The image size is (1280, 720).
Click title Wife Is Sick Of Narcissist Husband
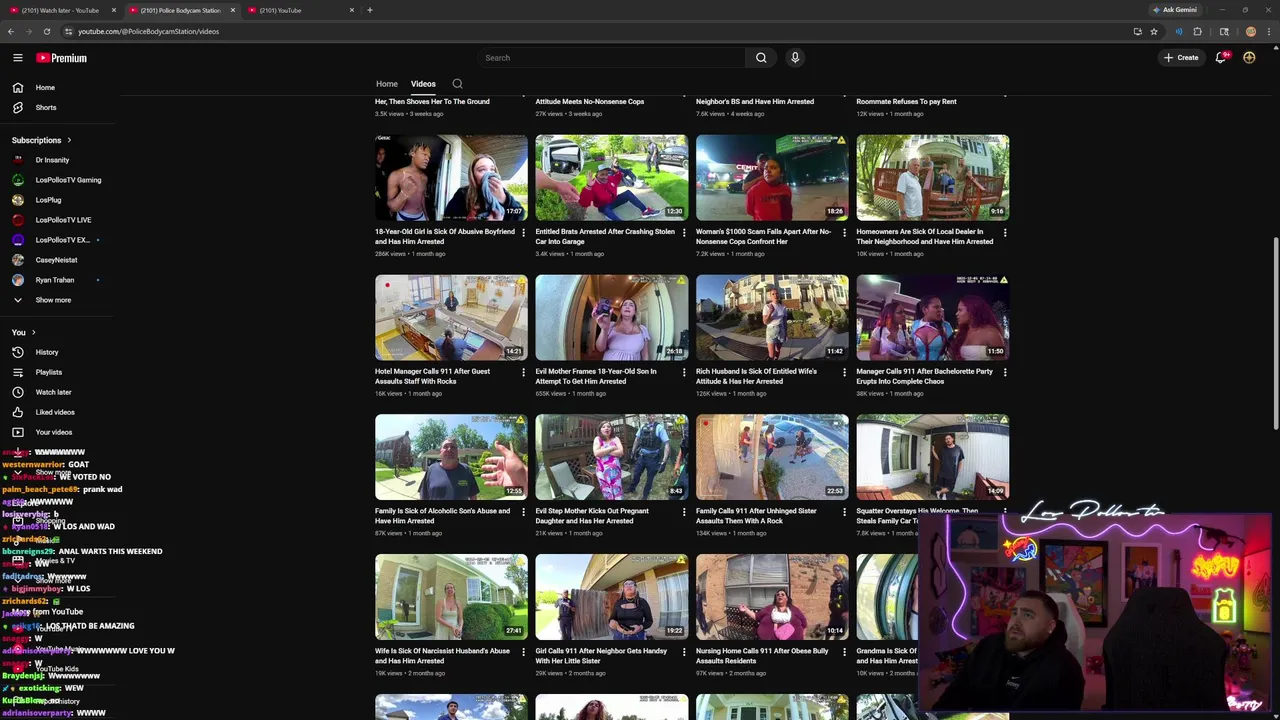[x=442, y=656]
